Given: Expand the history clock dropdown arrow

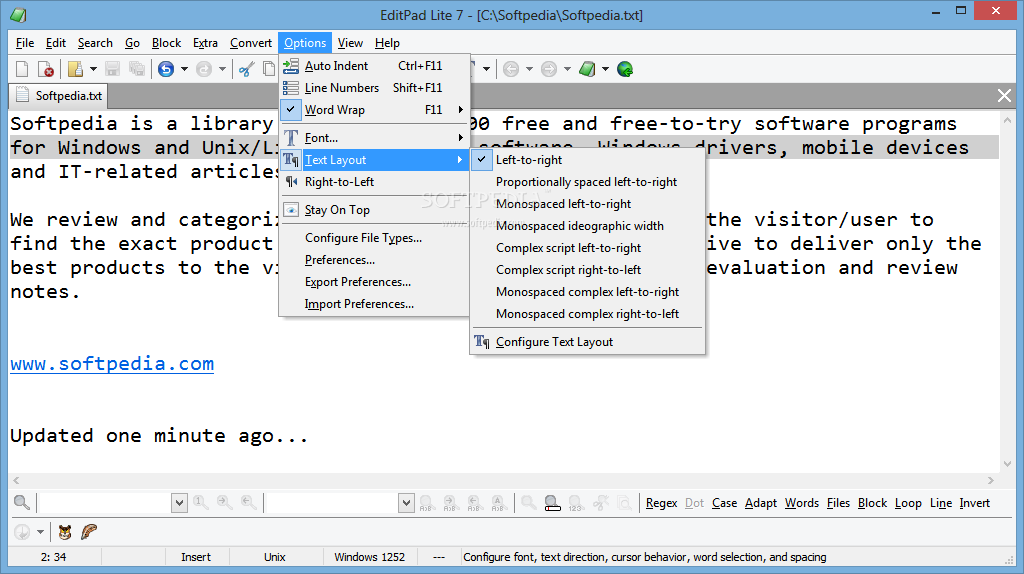Looking at the screenshot, I should (x=40, y=532).
